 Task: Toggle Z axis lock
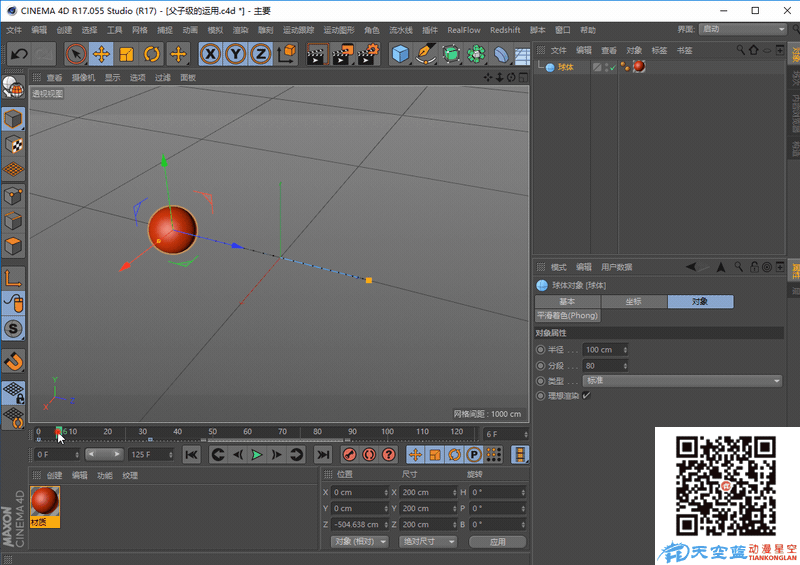pyautogui.click(x=261, y=54)
